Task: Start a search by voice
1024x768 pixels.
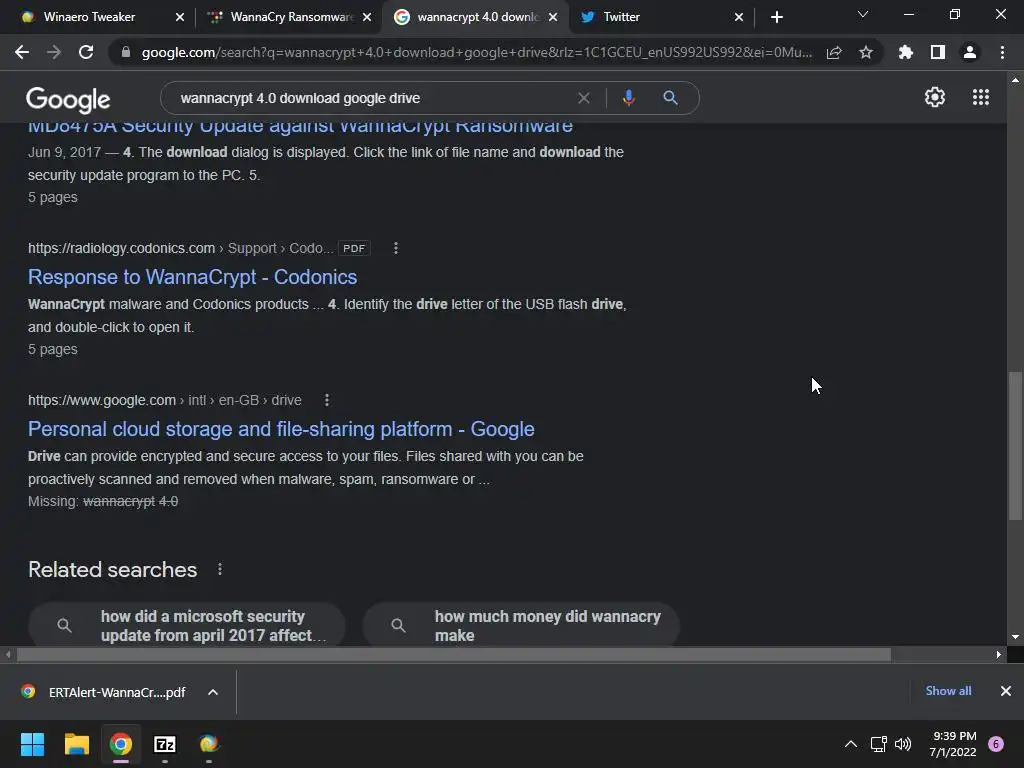Action: (628, 98)
